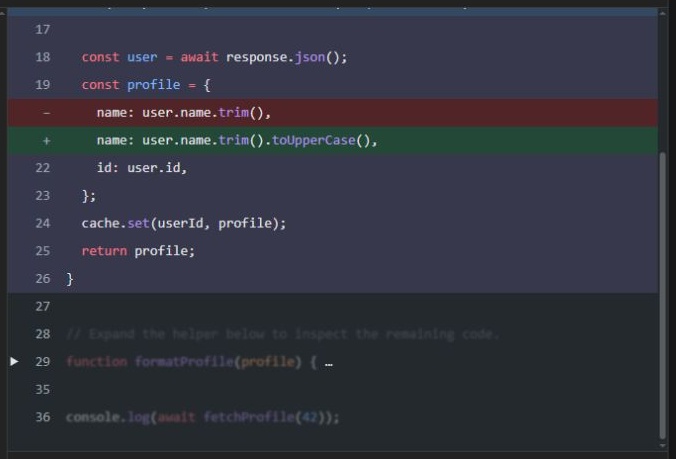Click line number 27 in the gutter
The image size is (676, 459).
[x=43, y=306]
